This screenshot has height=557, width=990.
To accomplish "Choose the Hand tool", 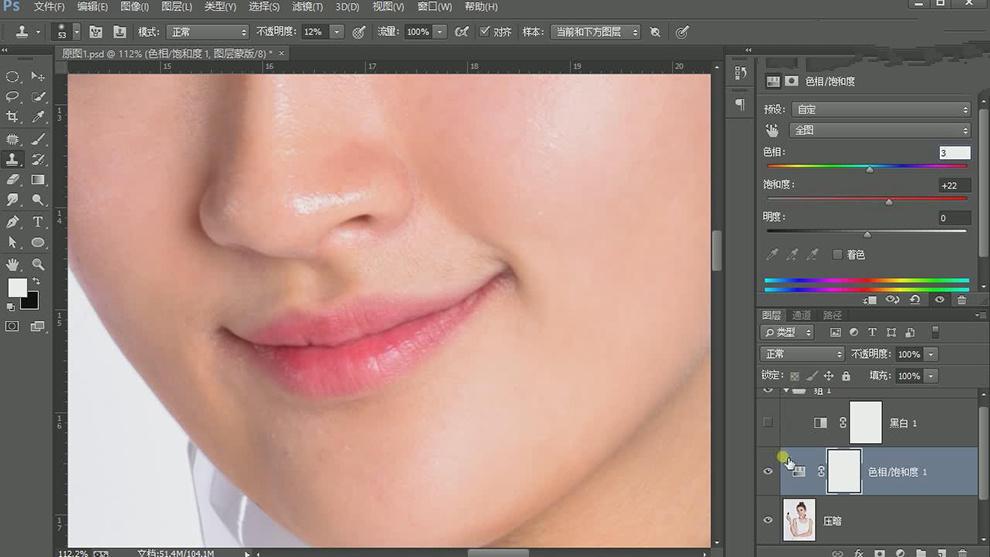I will [x=13, y=264].
